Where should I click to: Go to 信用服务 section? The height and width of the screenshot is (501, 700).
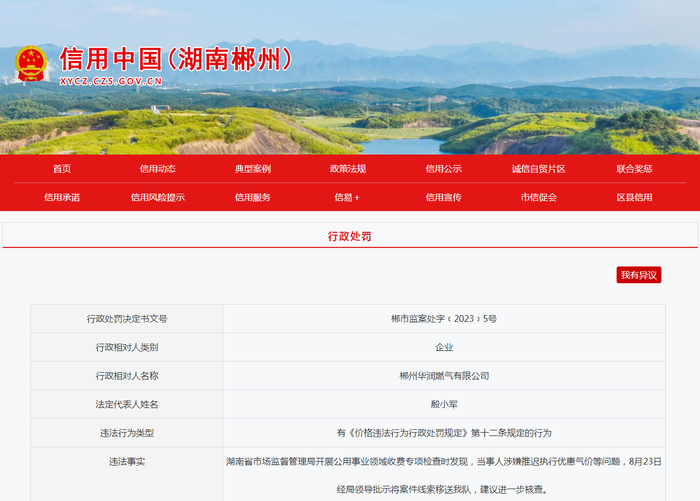pos(253,197)
